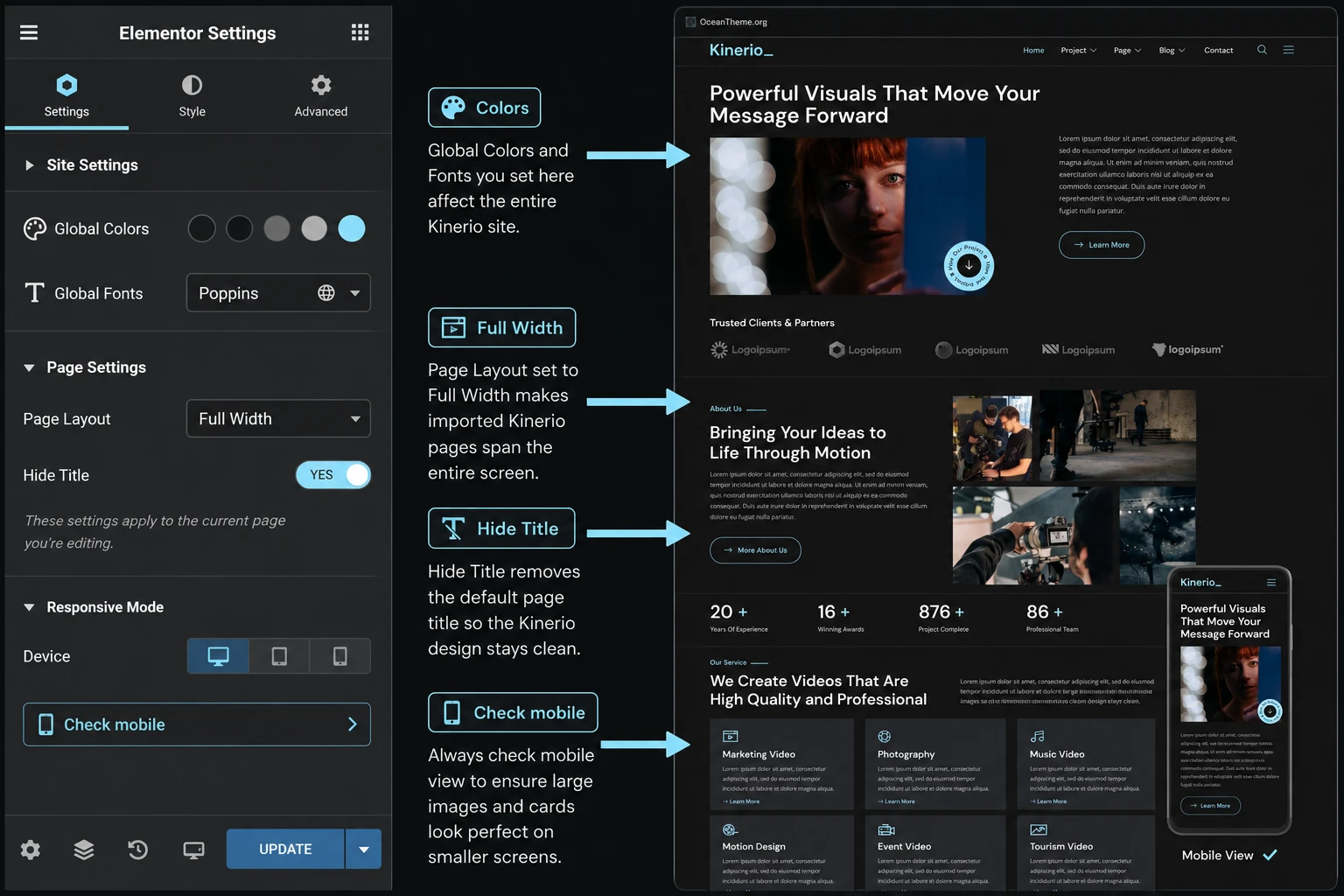
Task: Click Learn More in the hero section
Action: click(x=1102, y=245)
